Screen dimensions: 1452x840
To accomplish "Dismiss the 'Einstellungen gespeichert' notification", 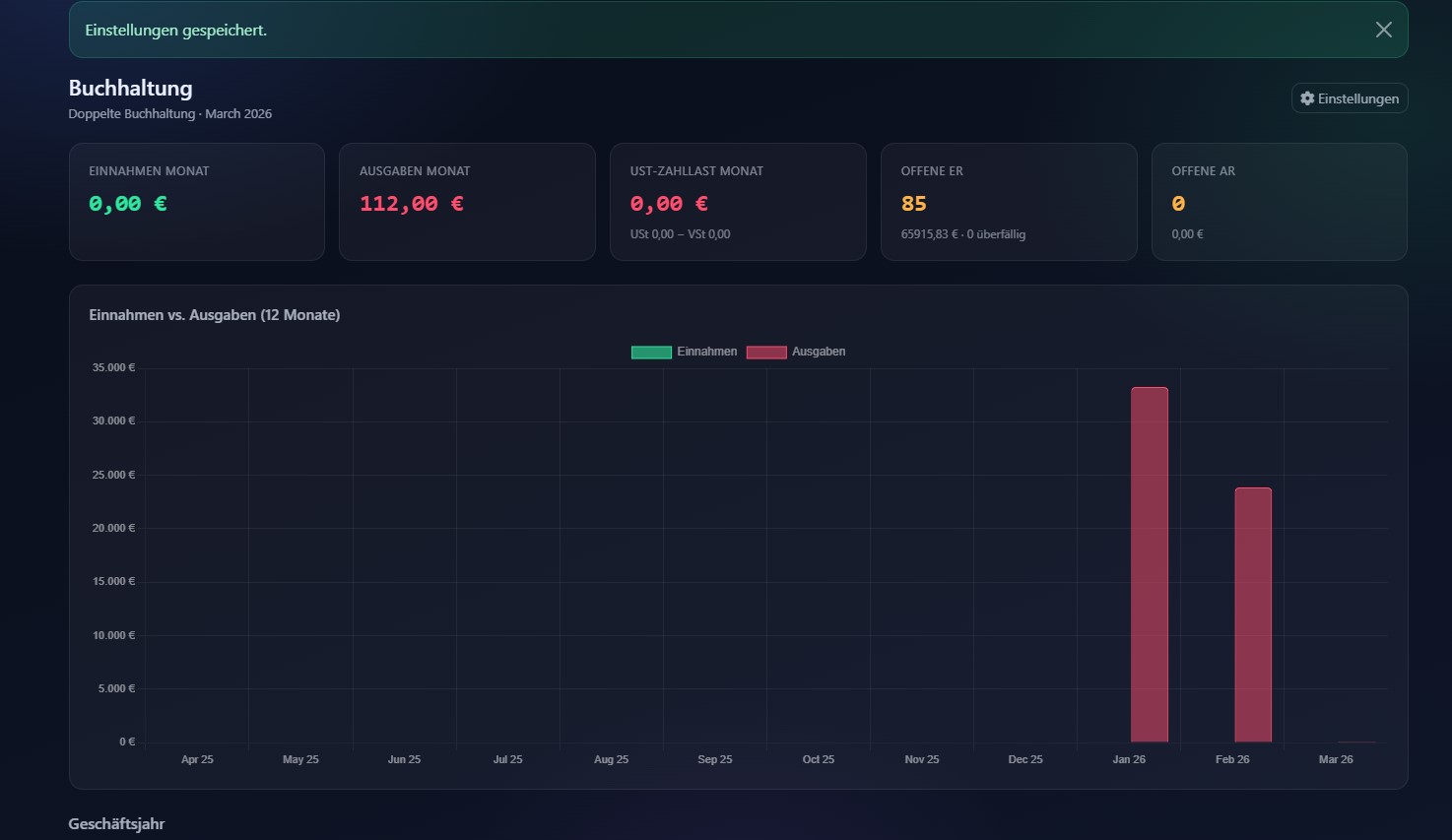I will click(1383, 30).
